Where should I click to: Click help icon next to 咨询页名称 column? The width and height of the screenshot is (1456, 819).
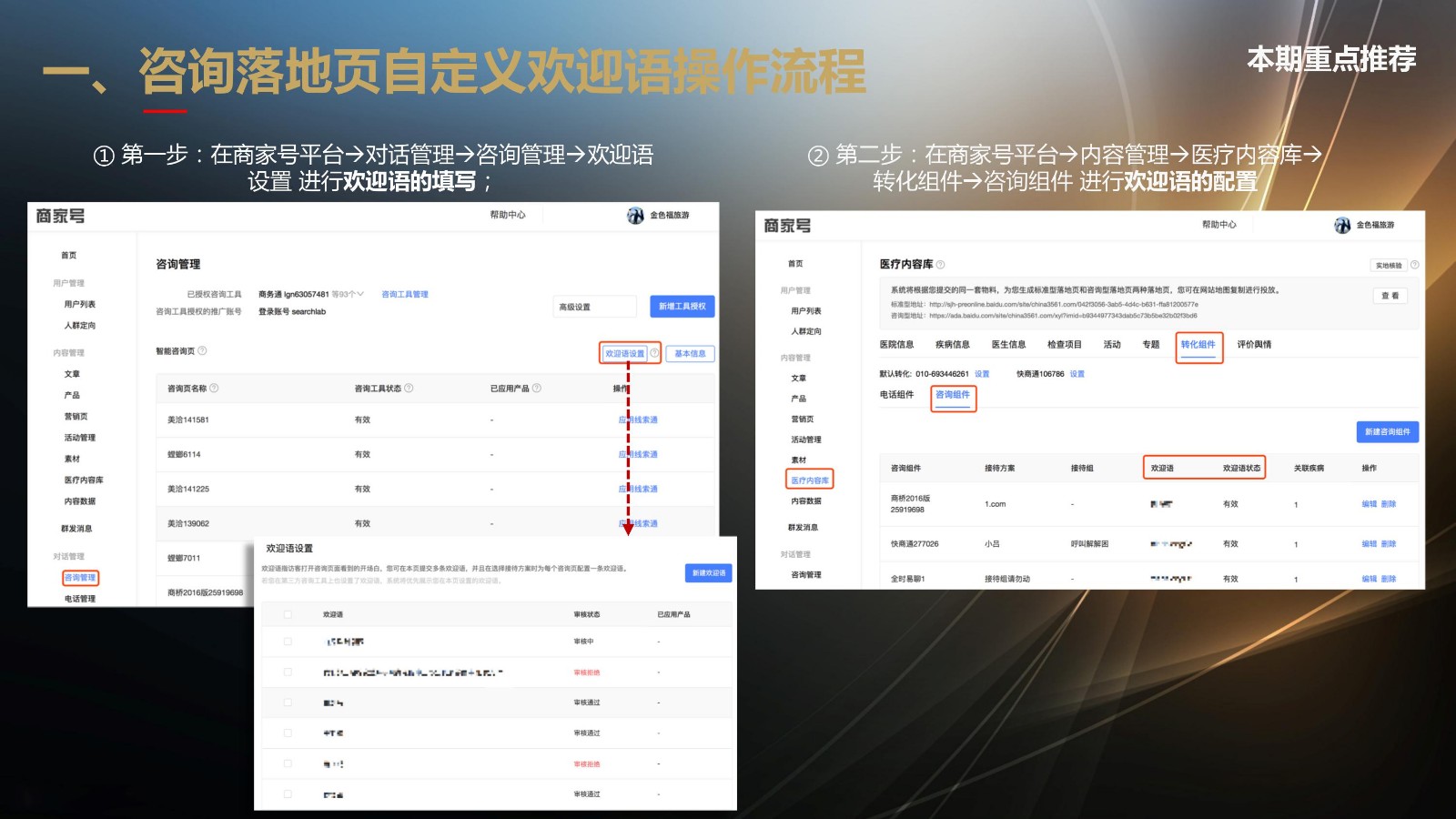coord(215,389)
